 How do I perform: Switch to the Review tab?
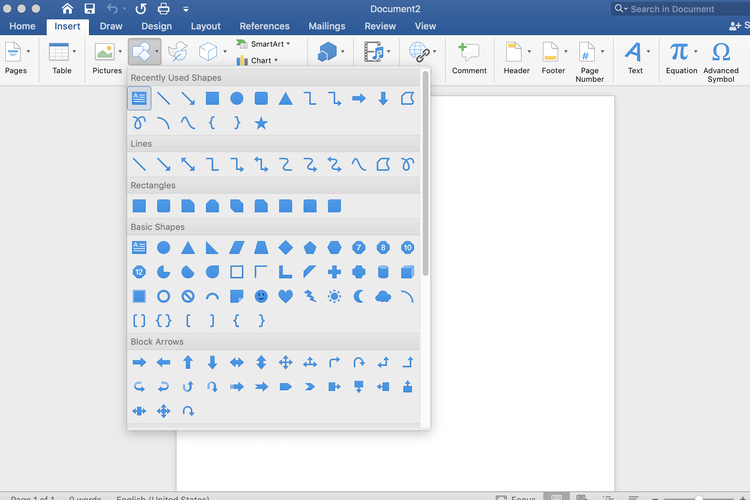[x=380, y=26]
